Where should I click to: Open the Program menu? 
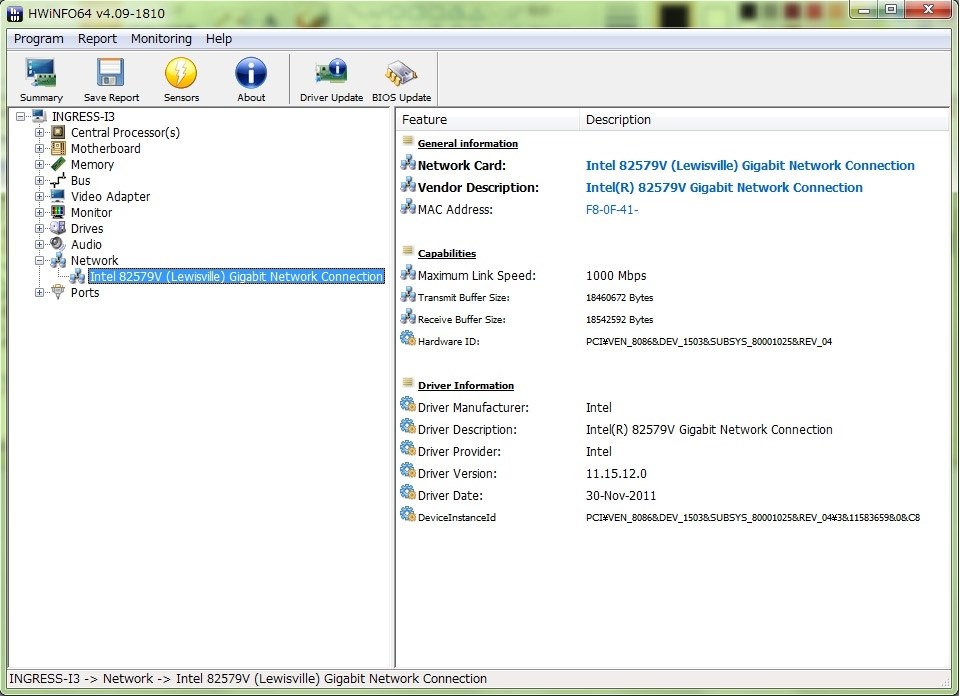[x=39, y=39]
